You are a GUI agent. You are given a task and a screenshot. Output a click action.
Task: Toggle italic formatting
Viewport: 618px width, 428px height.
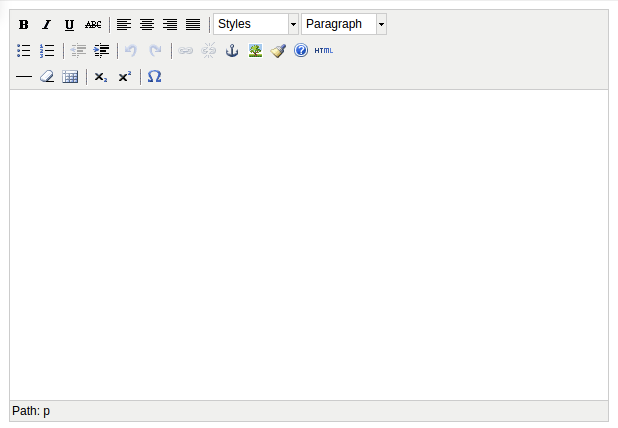click(x=46, y=24)
